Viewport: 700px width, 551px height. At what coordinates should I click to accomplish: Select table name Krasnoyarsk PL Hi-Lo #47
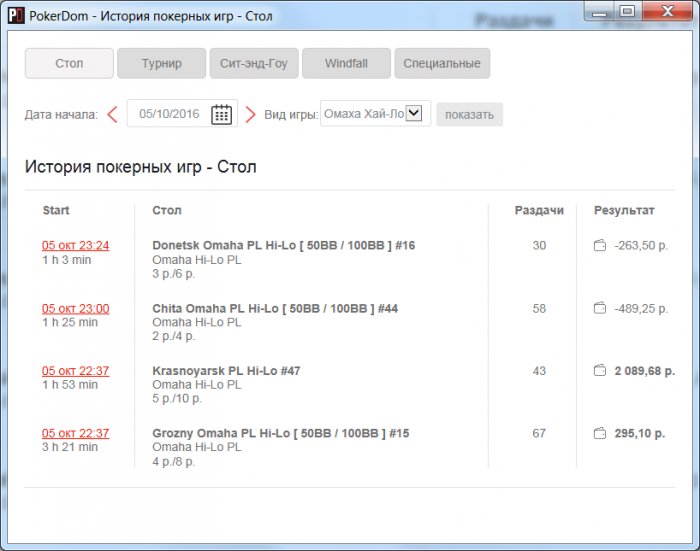click(x=226, y=371)
